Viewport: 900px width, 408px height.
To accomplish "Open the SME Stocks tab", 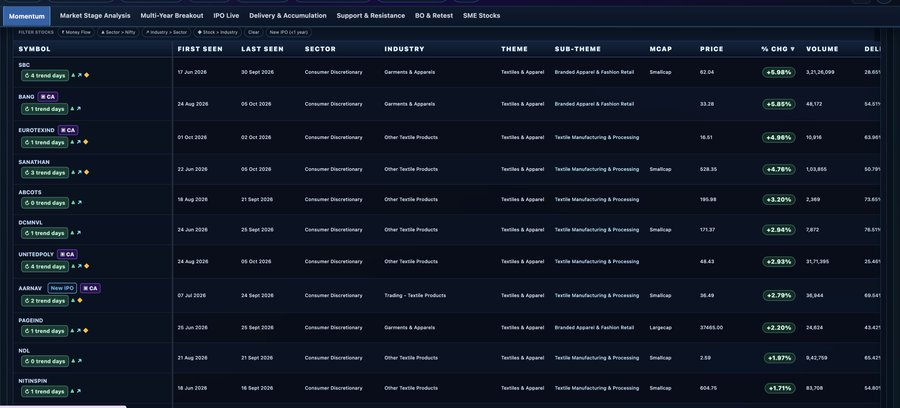I will point(482,16).
